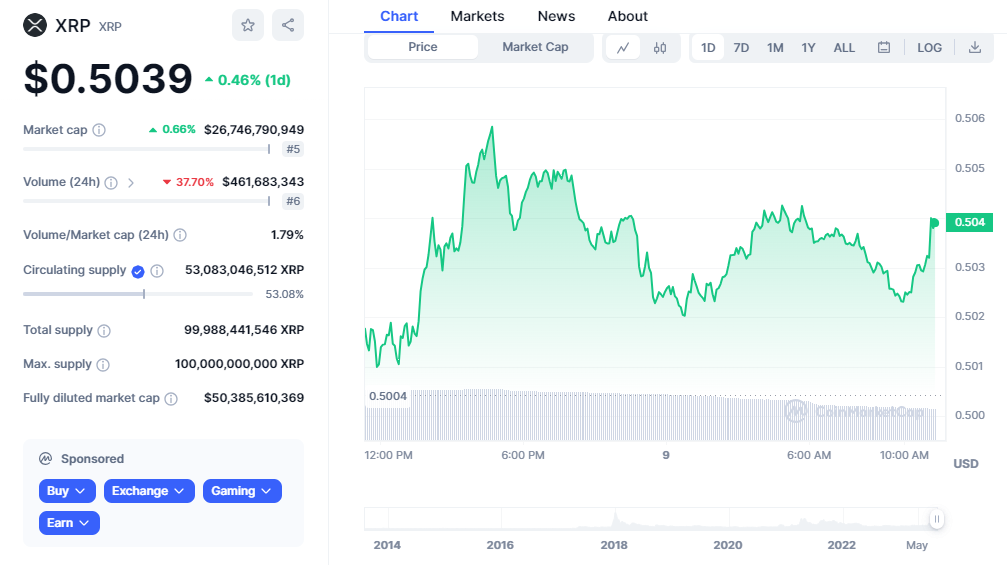Open Volume/Market cap (24h) info icon
Viewport: 1007px width, 565px height.
(x=180, y=235)
